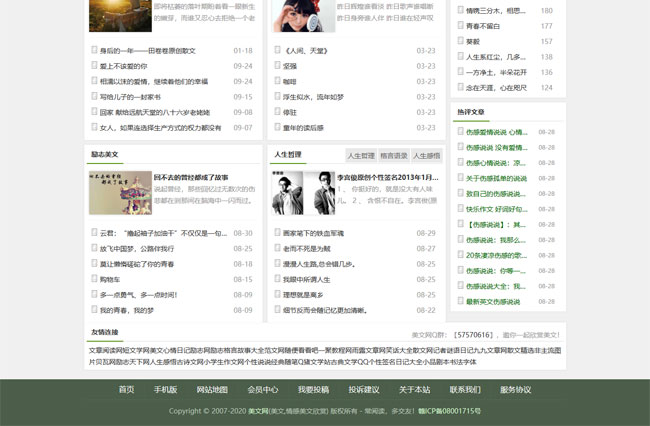Click the QQ group number 57570616
The image size is (650, 426).
point(473,335)
